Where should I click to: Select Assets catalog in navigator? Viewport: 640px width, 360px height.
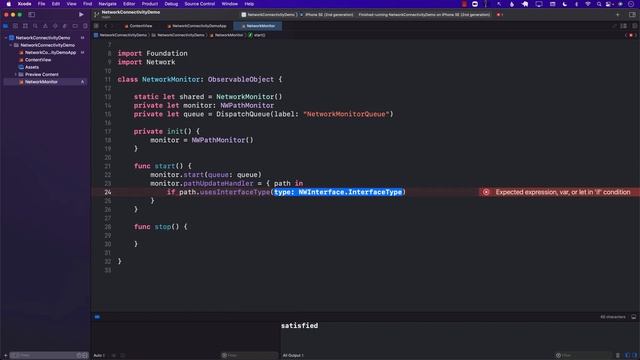pyautogui.click(x=32, y=67)
